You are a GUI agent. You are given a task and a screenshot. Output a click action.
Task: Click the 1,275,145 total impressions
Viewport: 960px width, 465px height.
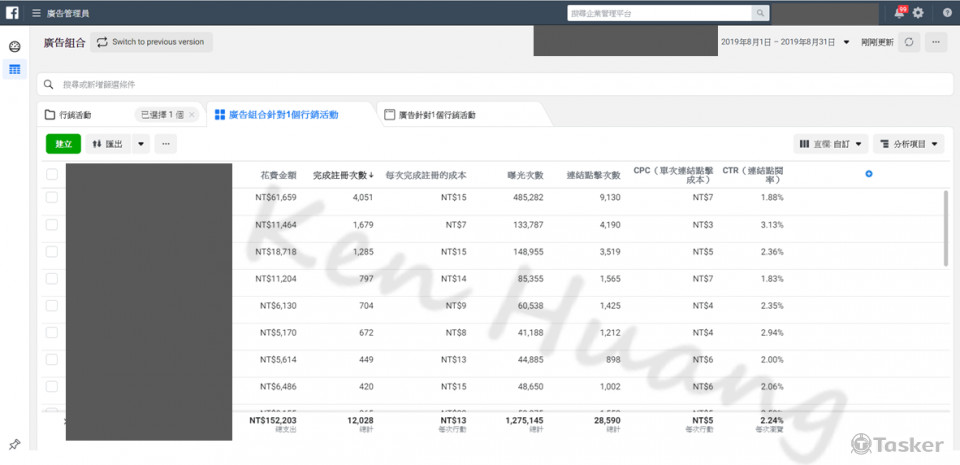pyautogui.click(x=524, y=420)
